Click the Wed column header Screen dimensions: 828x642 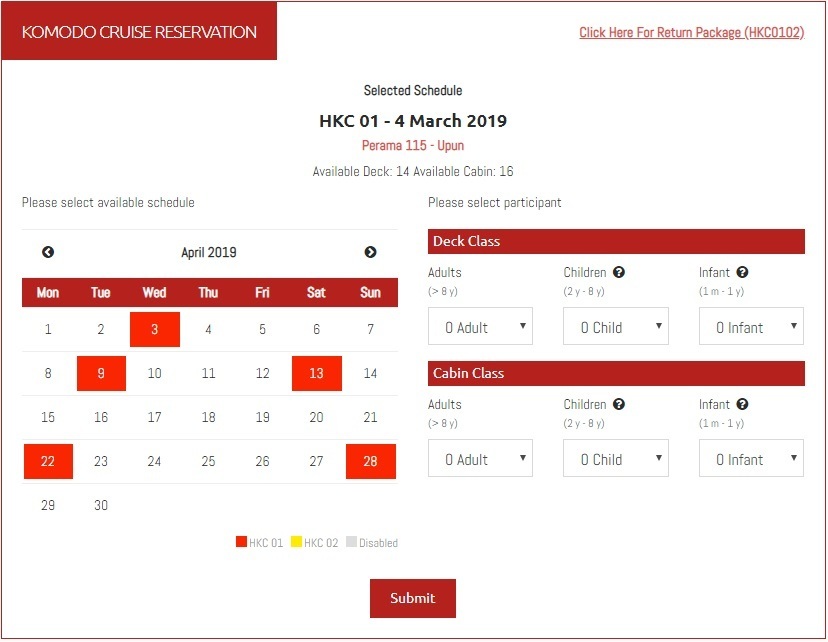(x=155, y=292)
